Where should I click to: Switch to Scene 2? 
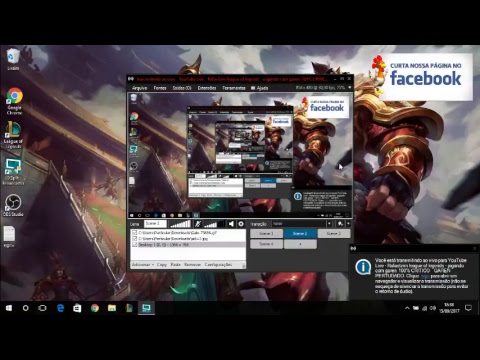coord(300,233)
